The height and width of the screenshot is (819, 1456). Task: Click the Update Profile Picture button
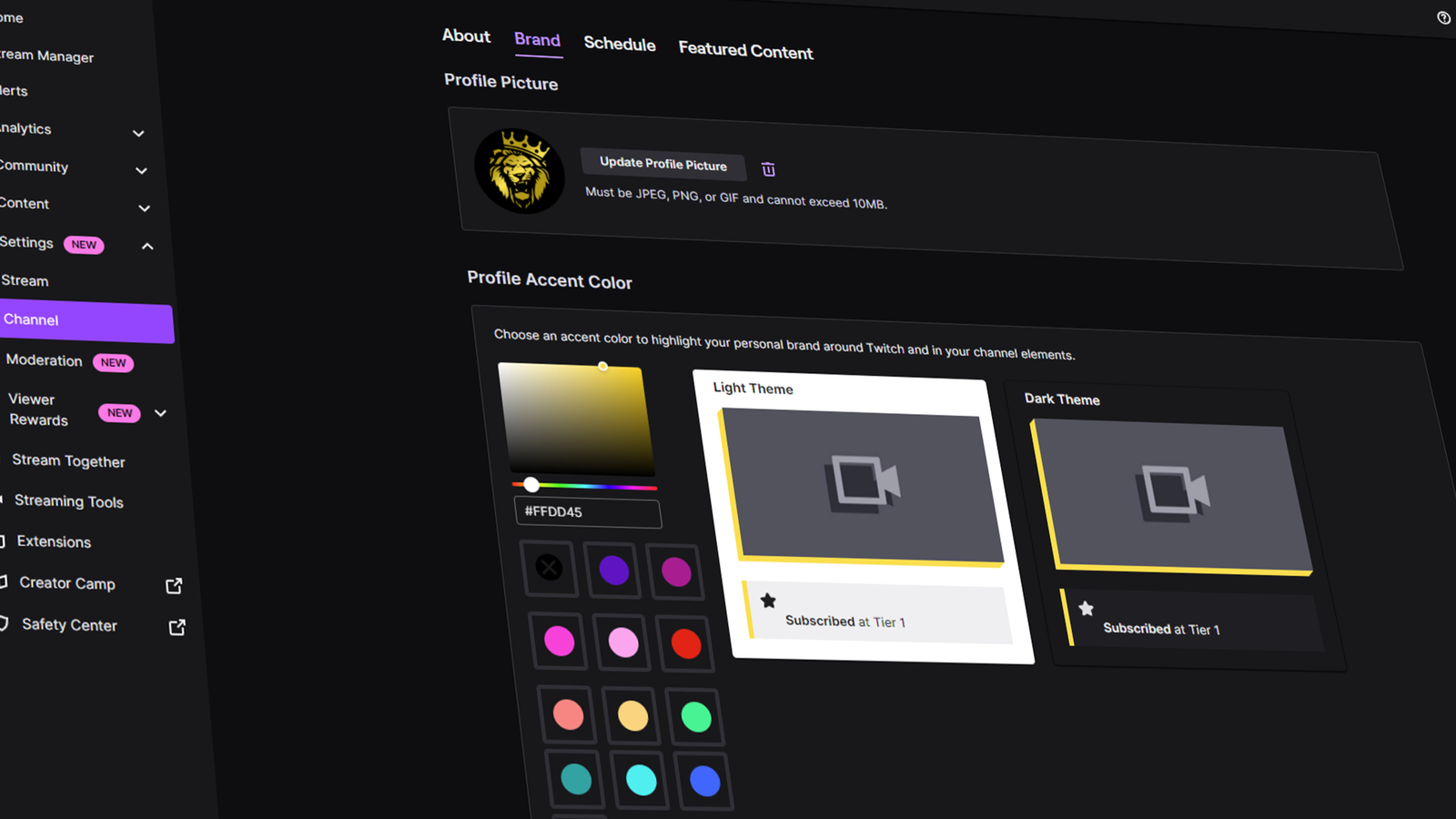point(662,165)
